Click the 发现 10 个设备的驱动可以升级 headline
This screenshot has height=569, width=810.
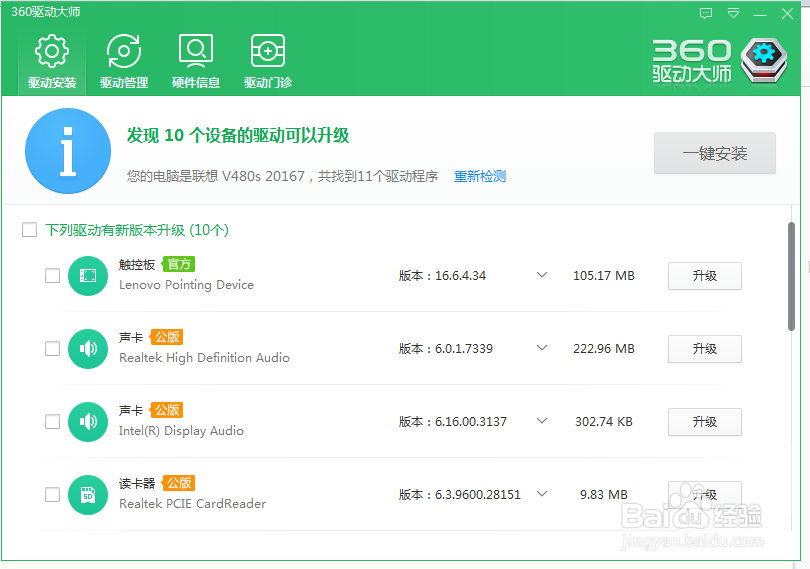coord(238,135)
